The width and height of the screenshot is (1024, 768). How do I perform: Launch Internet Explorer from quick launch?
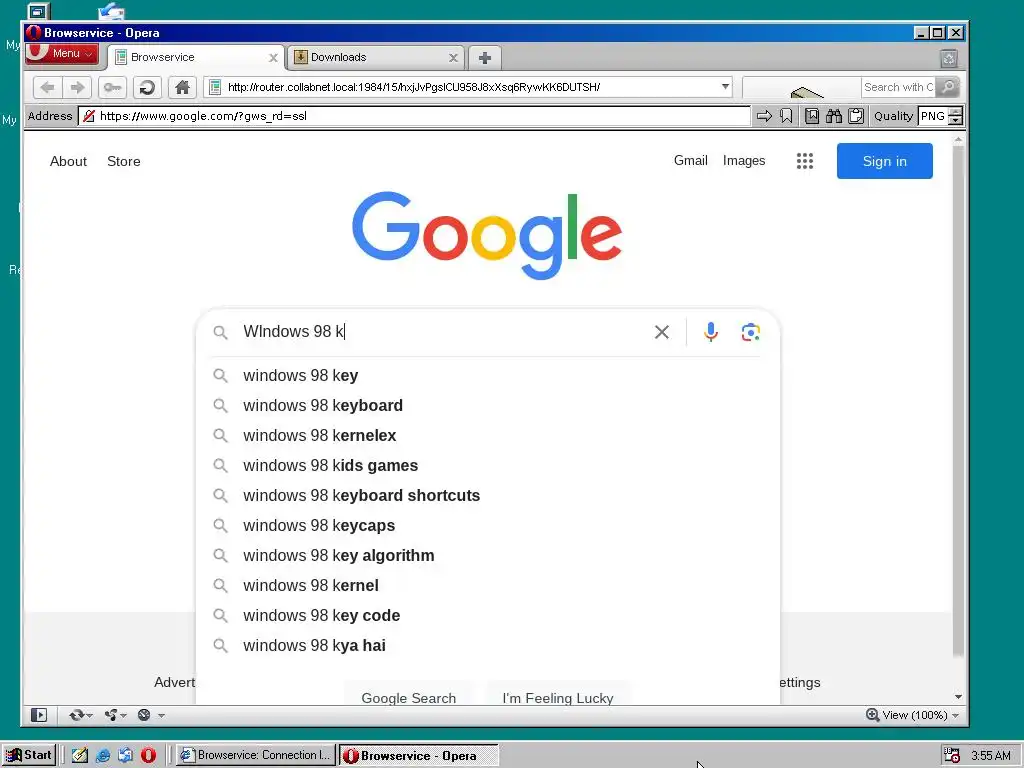tap(103, 756)
